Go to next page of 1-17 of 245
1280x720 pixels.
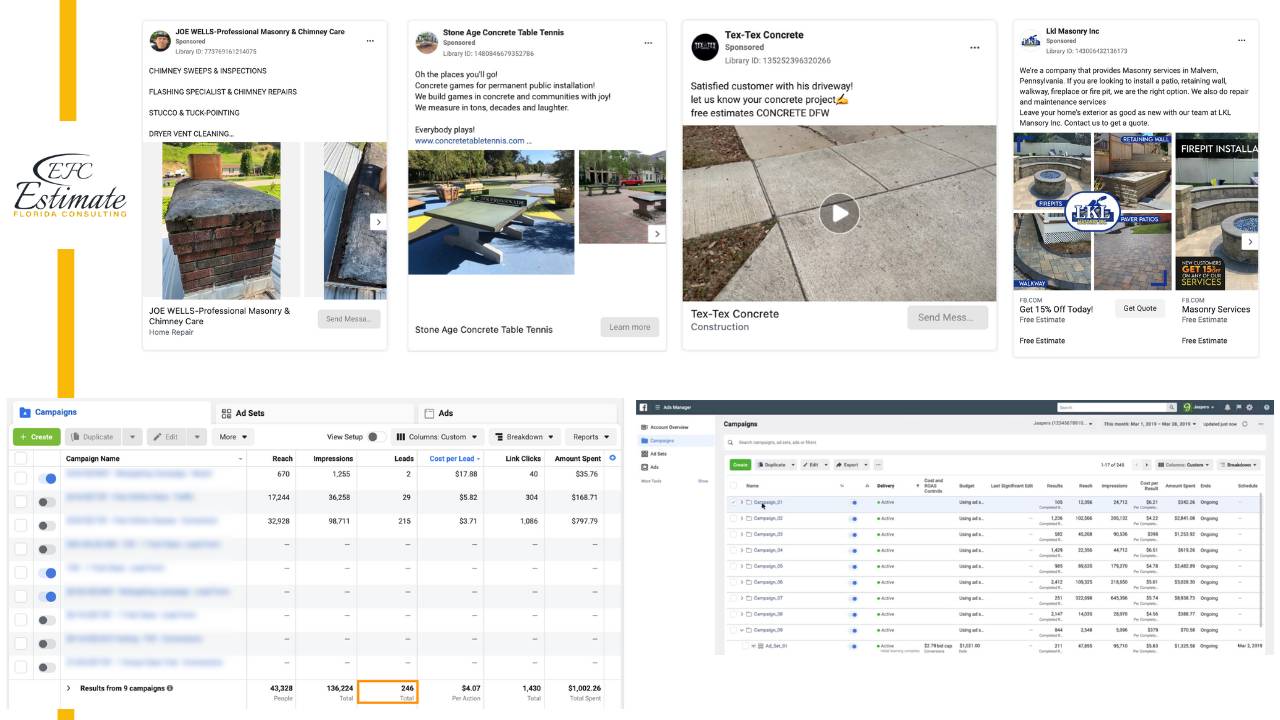pos(1147,465)
